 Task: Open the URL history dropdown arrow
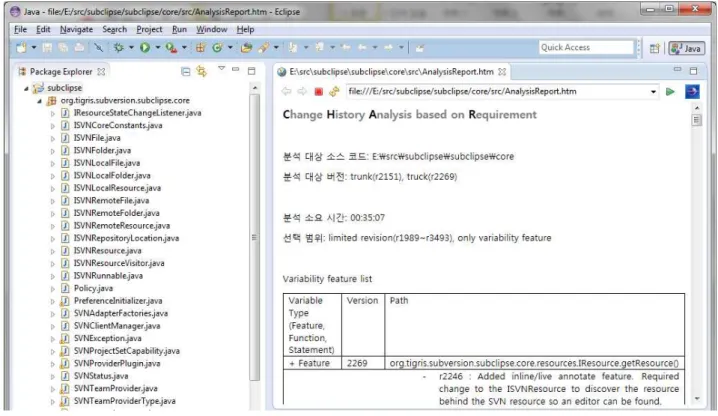coord(653,92)
